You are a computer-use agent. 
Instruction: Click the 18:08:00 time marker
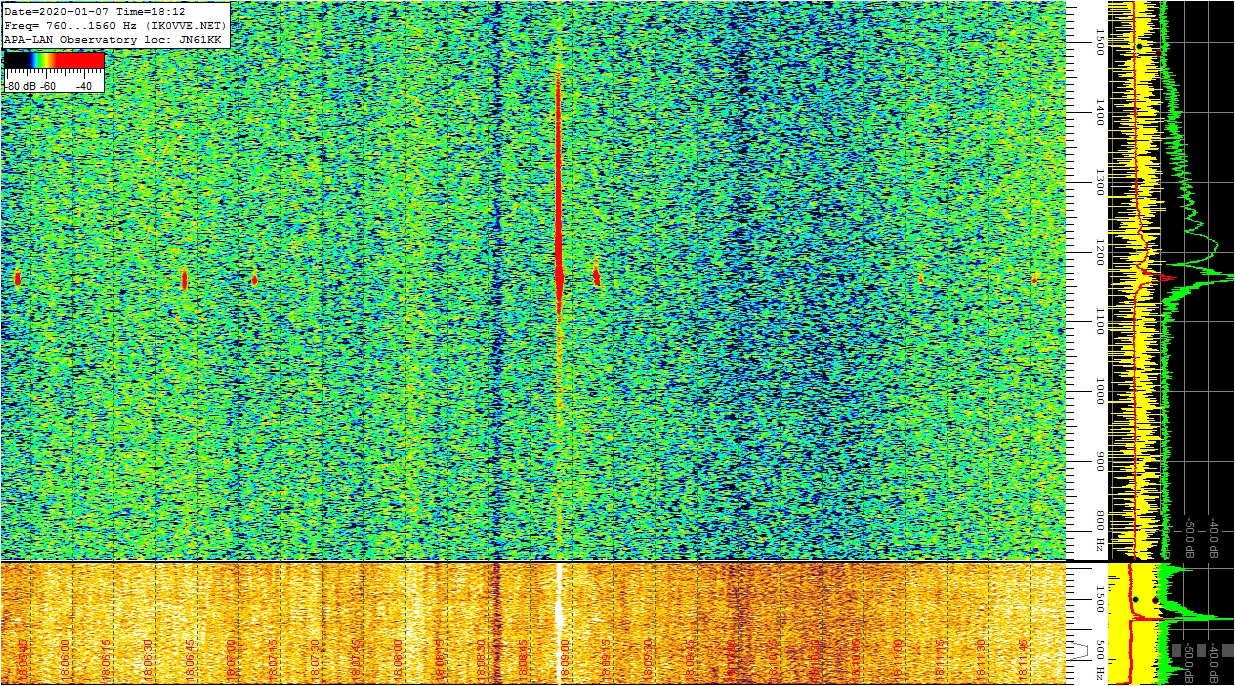pos(399,659)
